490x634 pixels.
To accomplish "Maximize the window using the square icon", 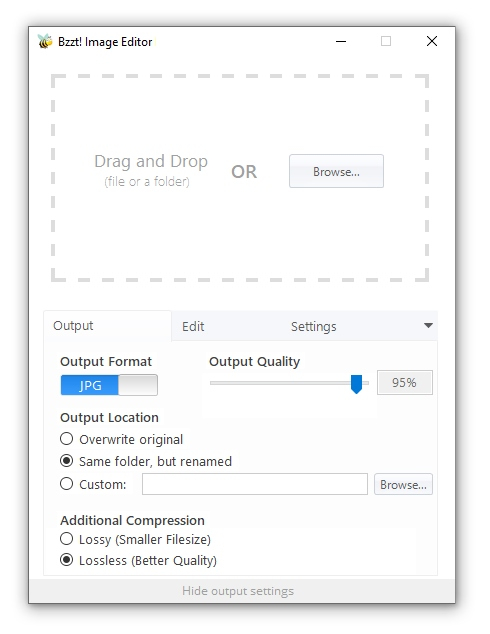I will (386, 41).
